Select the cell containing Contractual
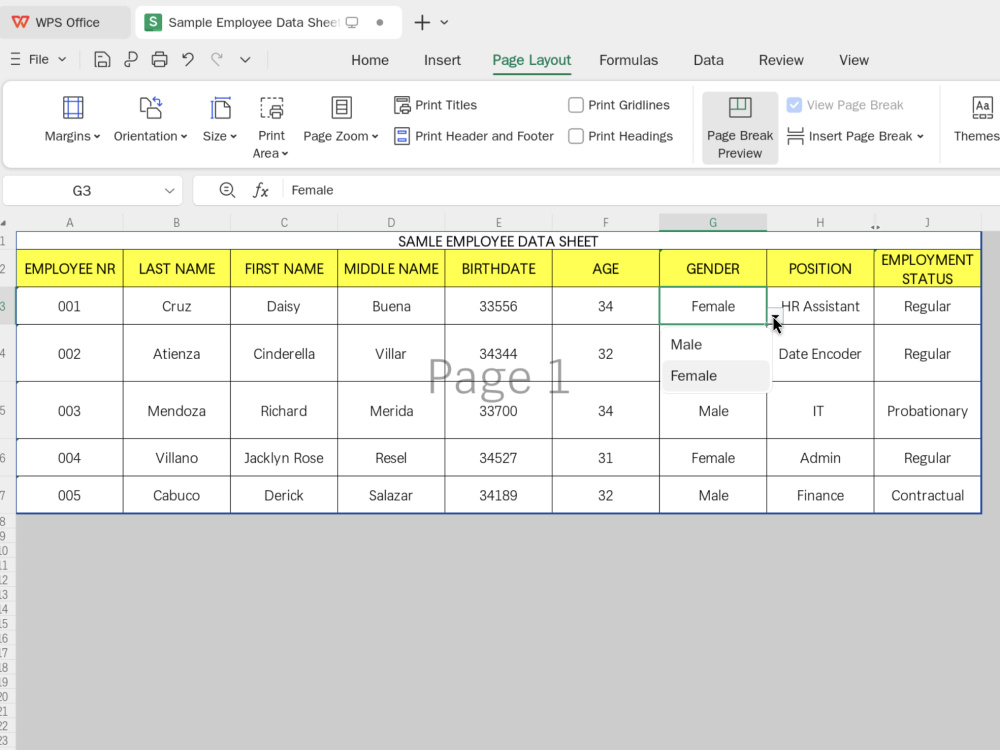This screenshot has height=750, width=1000. [927, 495]
